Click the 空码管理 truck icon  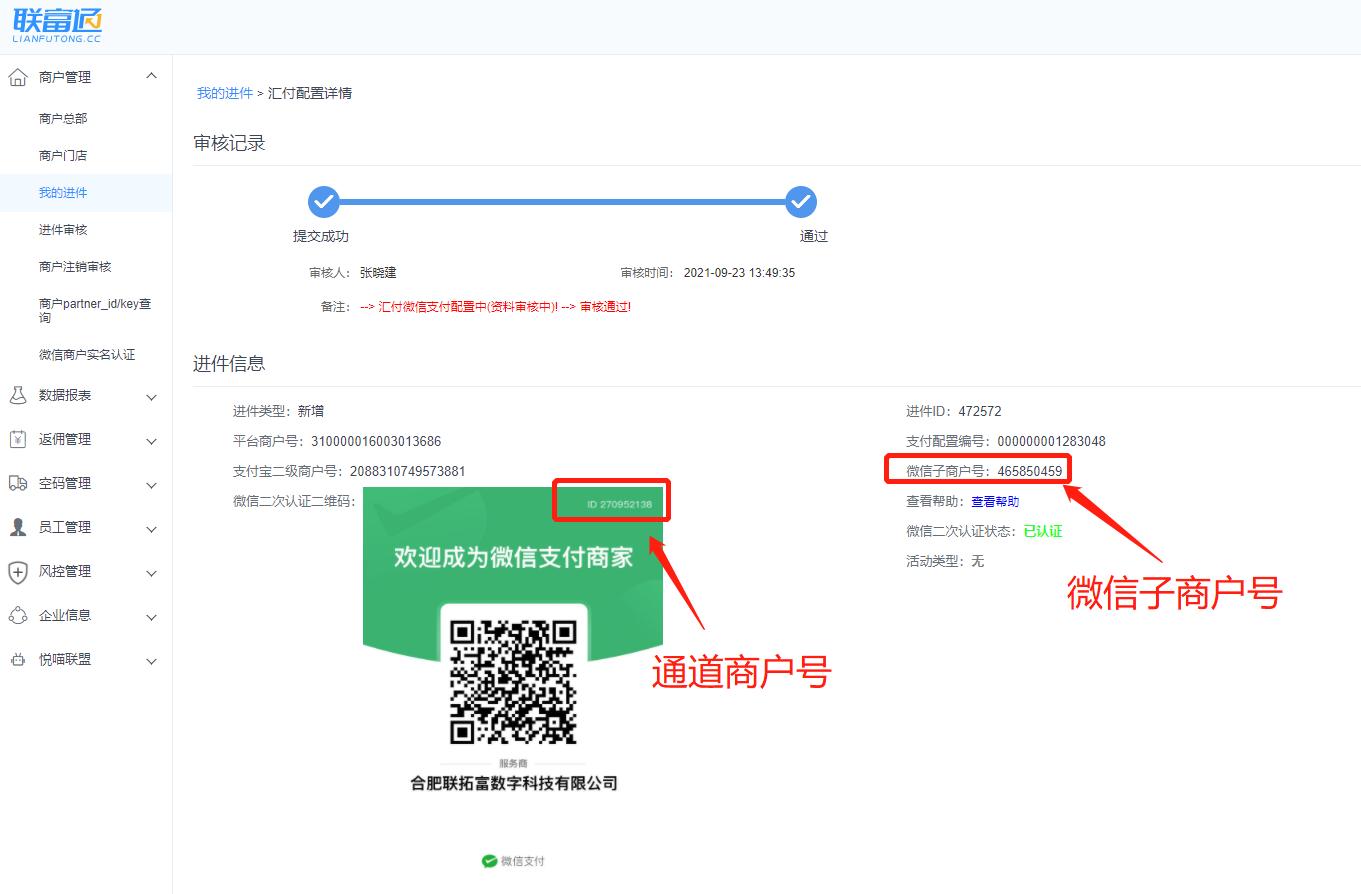pos(18,483)
